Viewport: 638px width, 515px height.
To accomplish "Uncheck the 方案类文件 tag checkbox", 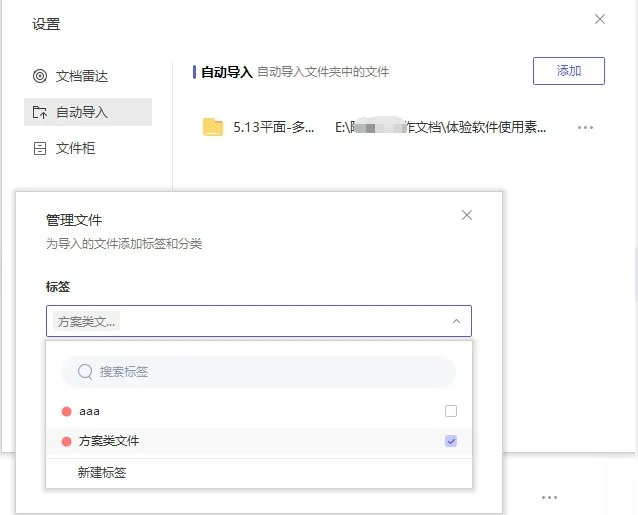I will (451, 441).
